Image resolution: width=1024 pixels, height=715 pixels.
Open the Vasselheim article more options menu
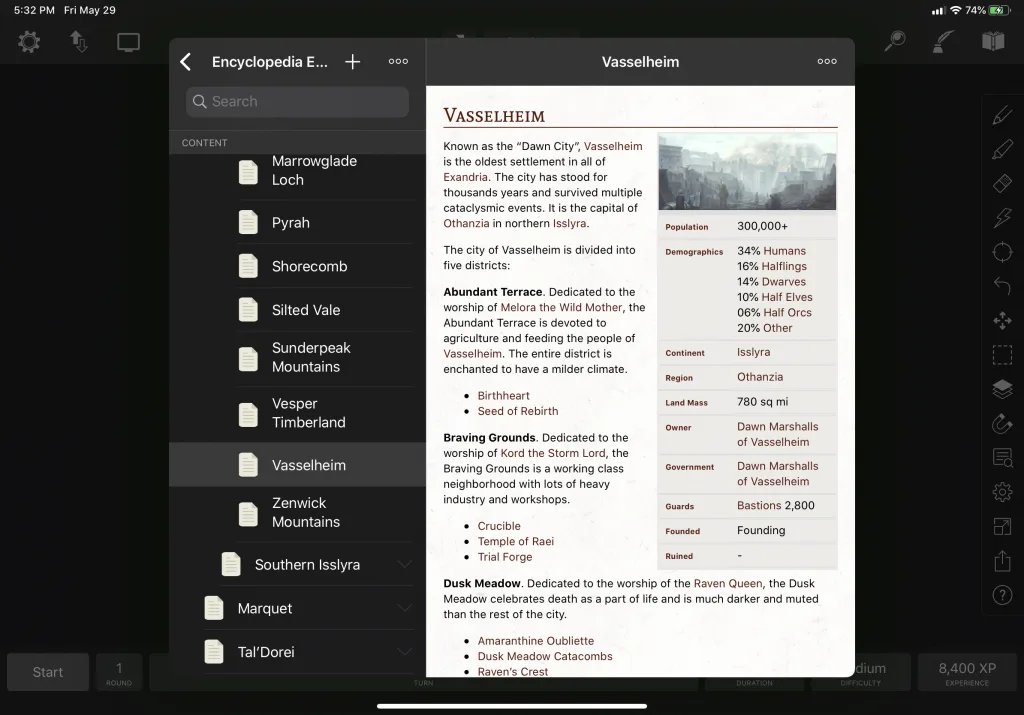click(x=827, y=61)
